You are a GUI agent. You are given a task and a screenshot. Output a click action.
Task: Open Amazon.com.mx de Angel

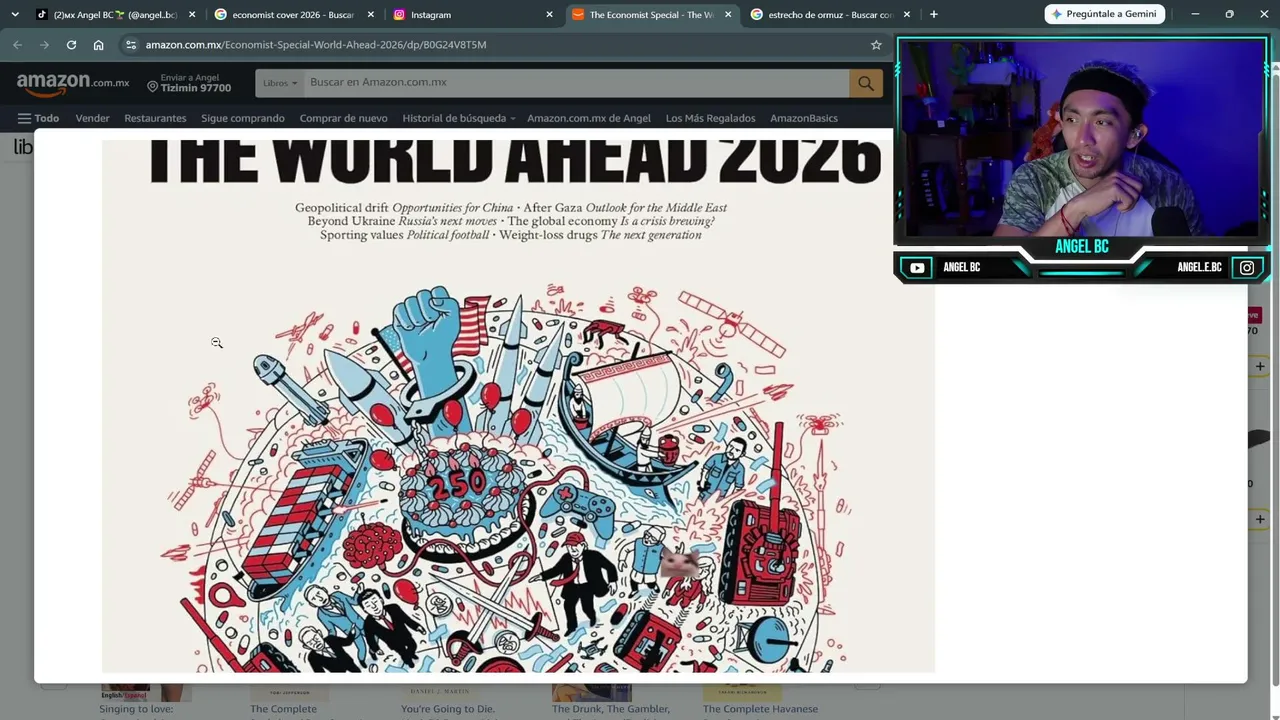click(x=589, y=118)
